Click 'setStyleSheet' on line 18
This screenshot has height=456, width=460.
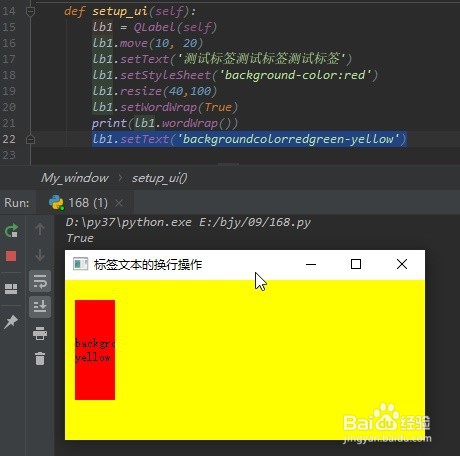(x=166, y=75)
